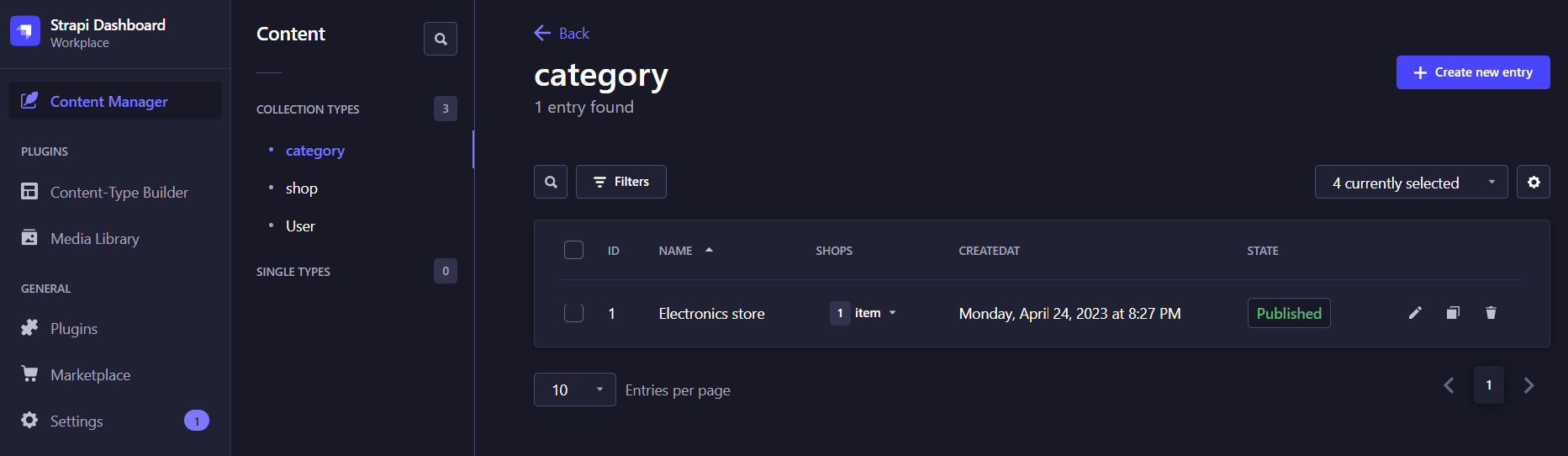Screen dimensions: 1568x456
Task: Select the shop collection type
Action: click(x=302, y=188)
